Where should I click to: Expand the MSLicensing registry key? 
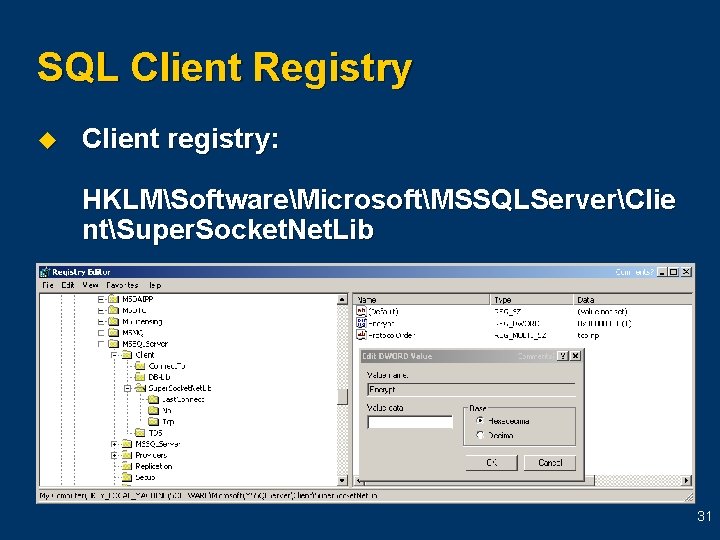pyautogui.click(x=101, y=321)
